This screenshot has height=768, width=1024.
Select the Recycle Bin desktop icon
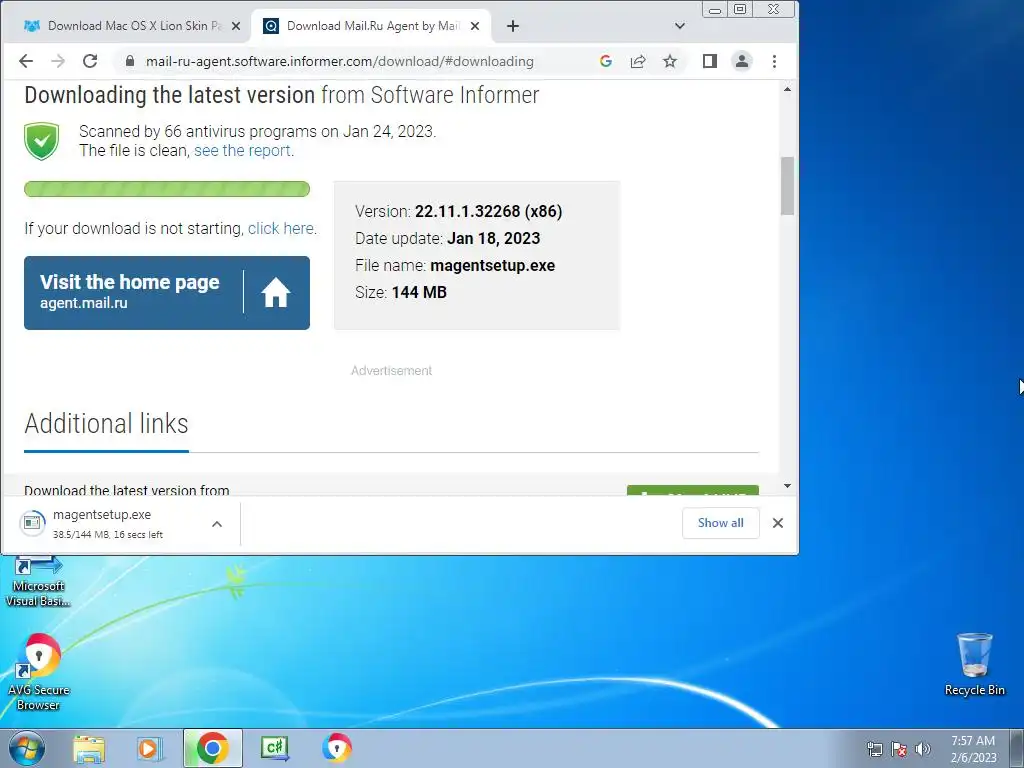974,664
